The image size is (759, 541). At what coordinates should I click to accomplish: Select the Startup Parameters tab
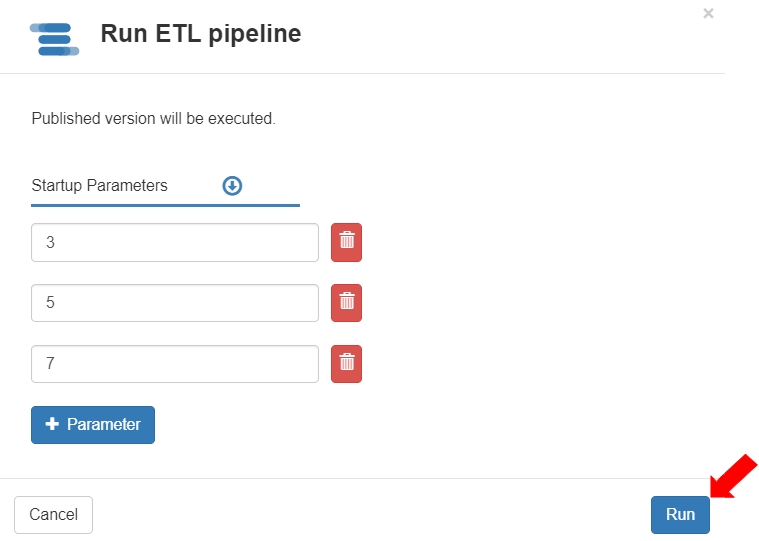click(100, 185)
